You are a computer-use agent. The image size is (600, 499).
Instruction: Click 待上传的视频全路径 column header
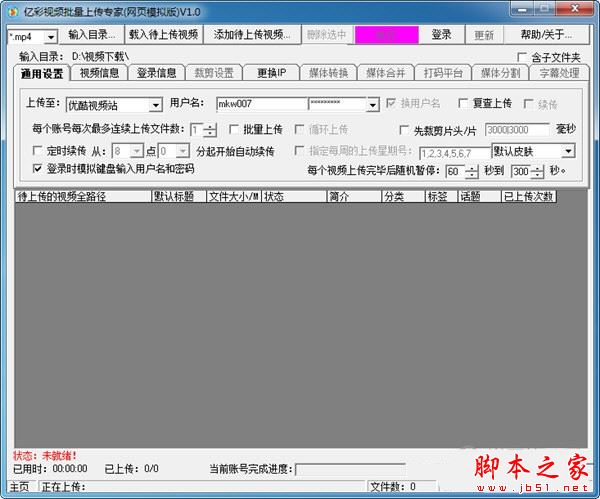83,197
